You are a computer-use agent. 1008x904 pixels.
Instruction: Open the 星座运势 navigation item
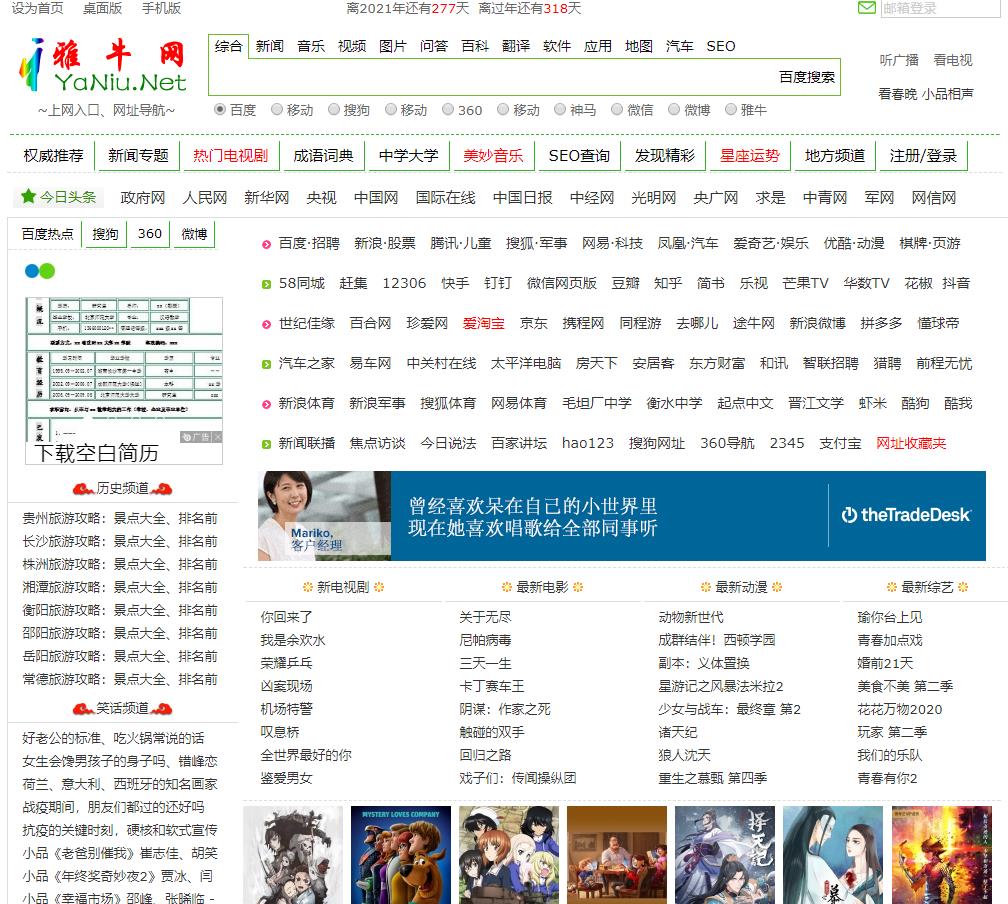750,156
